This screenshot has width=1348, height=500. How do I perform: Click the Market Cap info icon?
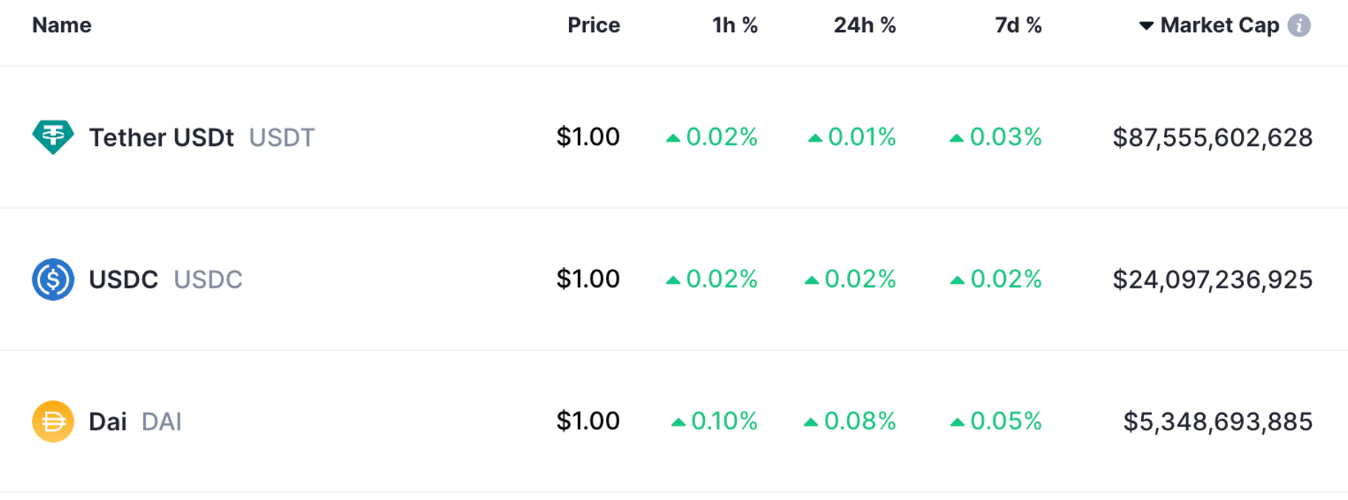1299,26
